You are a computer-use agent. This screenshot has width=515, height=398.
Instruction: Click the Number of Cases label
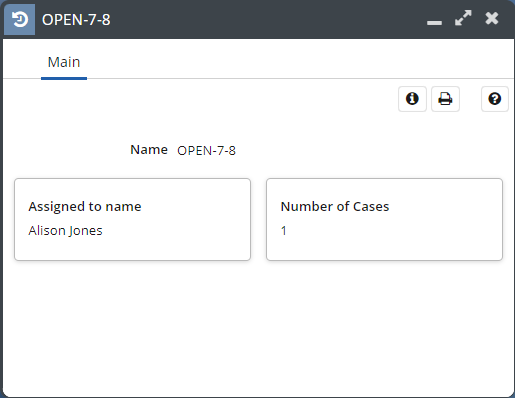coord(335,207)
